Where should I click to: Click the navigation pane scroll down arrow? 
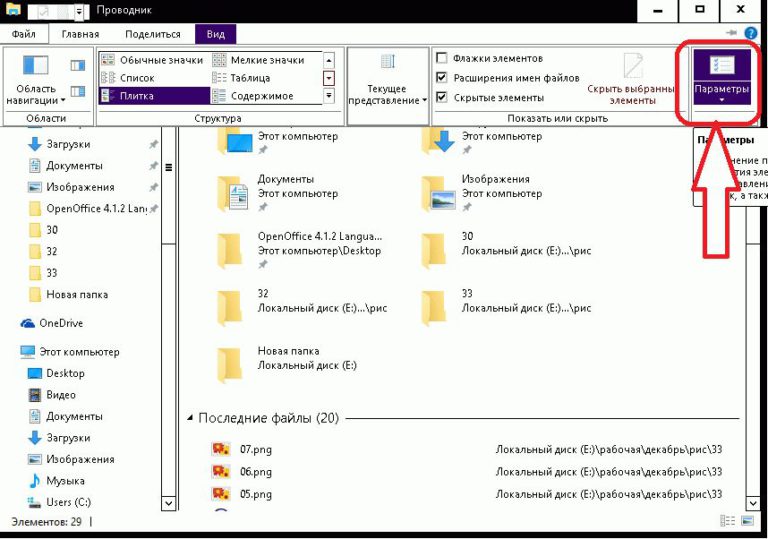point(168,503)
